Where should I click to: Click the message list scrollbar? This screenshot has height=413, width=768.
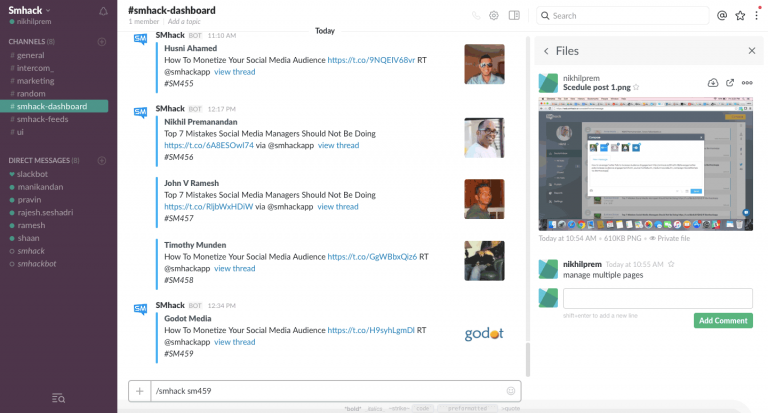[x=527, y=200]
